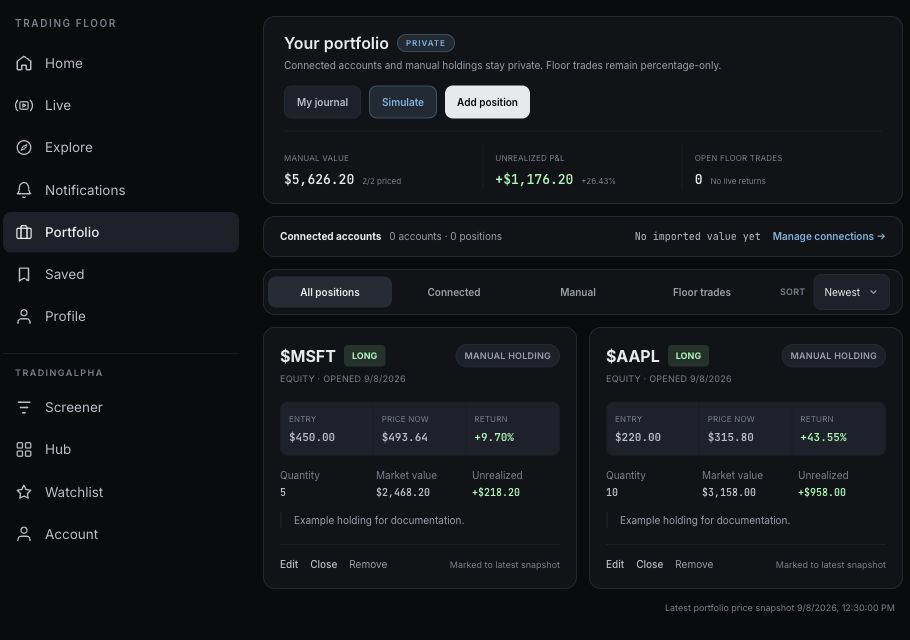Click the Hub grid icon
The width and height of the screenshot is (910, 640).
point(24,450)
